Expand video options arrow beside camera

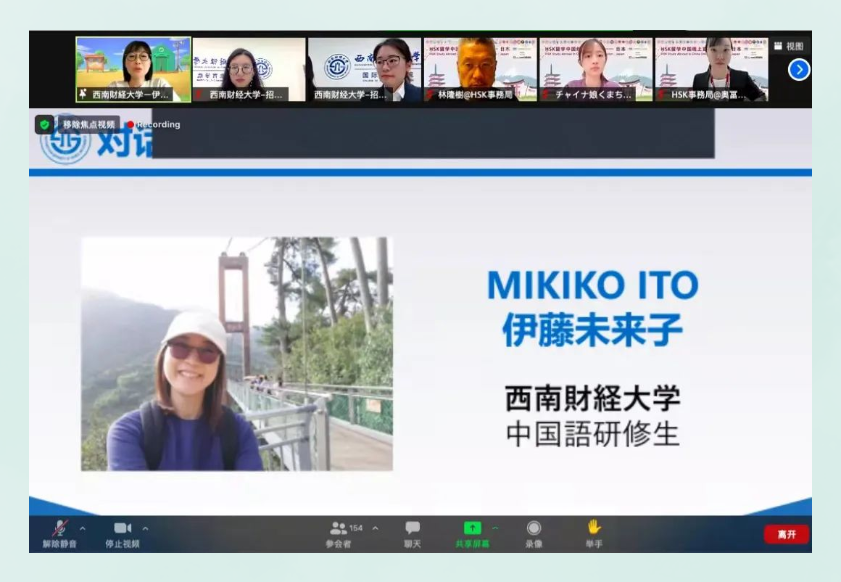145,528
